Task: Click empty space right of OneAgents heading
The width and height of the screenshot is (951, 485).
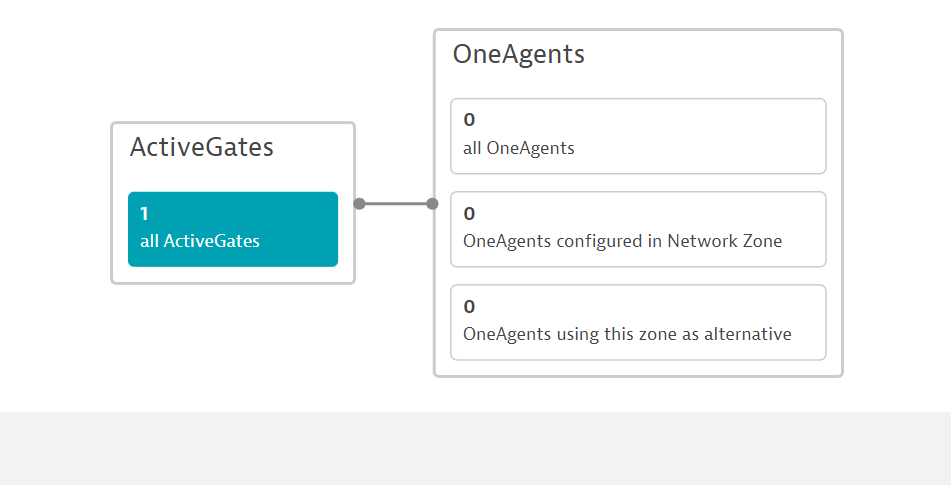Action: pyautogui.click(x=710, y=55)
